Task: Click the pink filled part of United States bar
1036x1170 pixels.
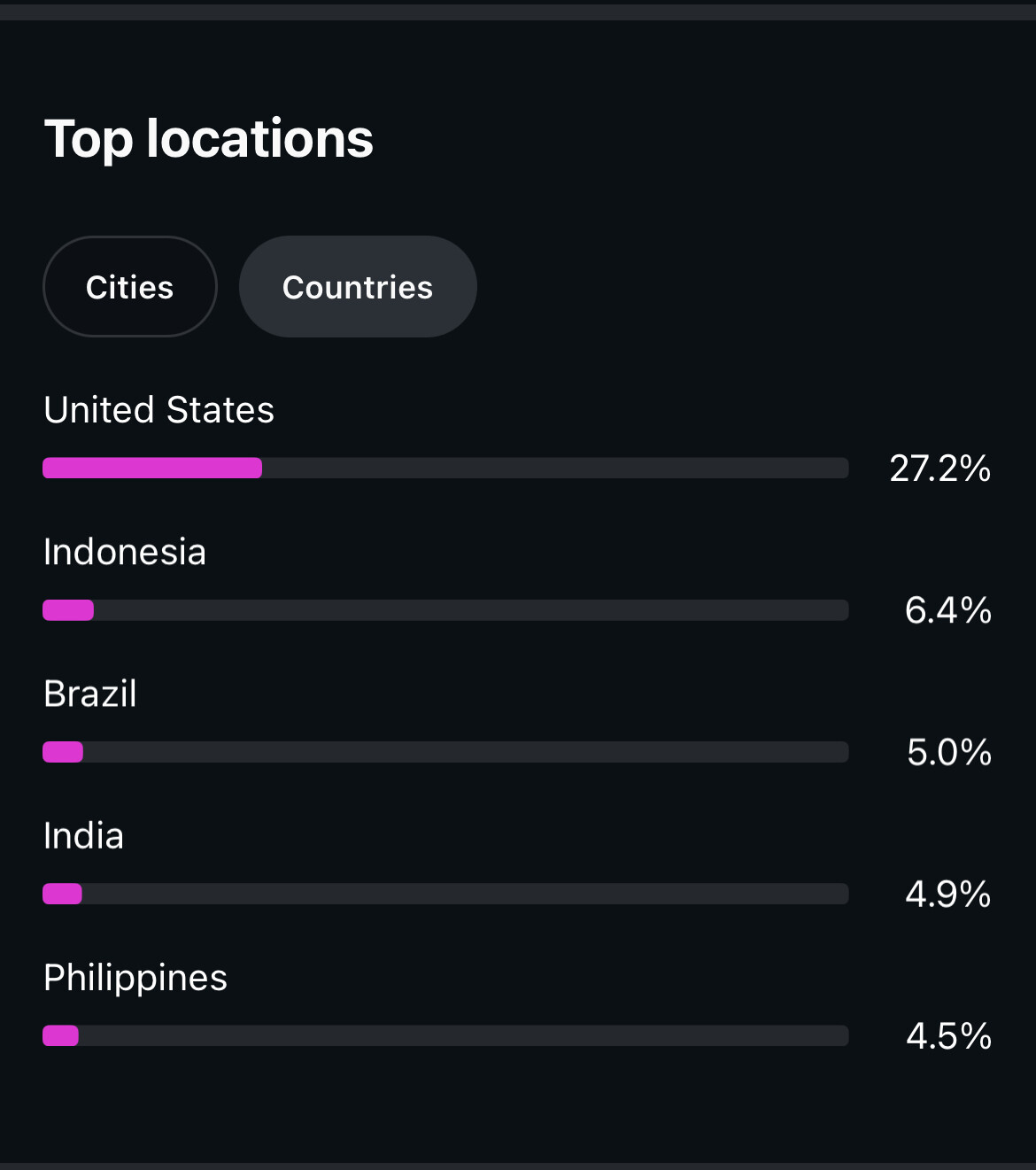Action: click(x=152, y=468)
